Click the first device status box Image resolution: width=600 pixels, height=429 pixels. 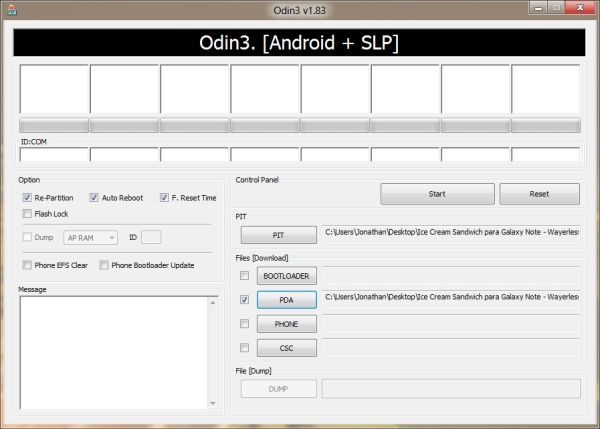click(54, 89)
